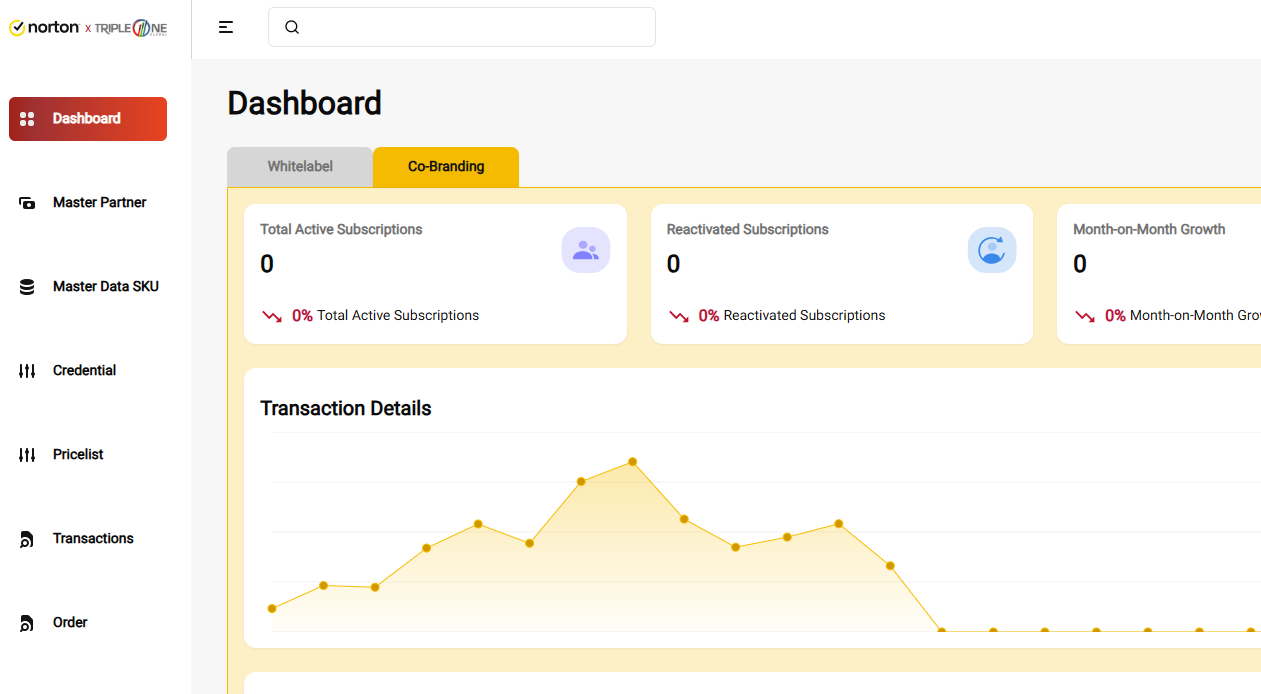
Task: Click the 0% Total Active Subscriptions text
Action: click(386, 316)
